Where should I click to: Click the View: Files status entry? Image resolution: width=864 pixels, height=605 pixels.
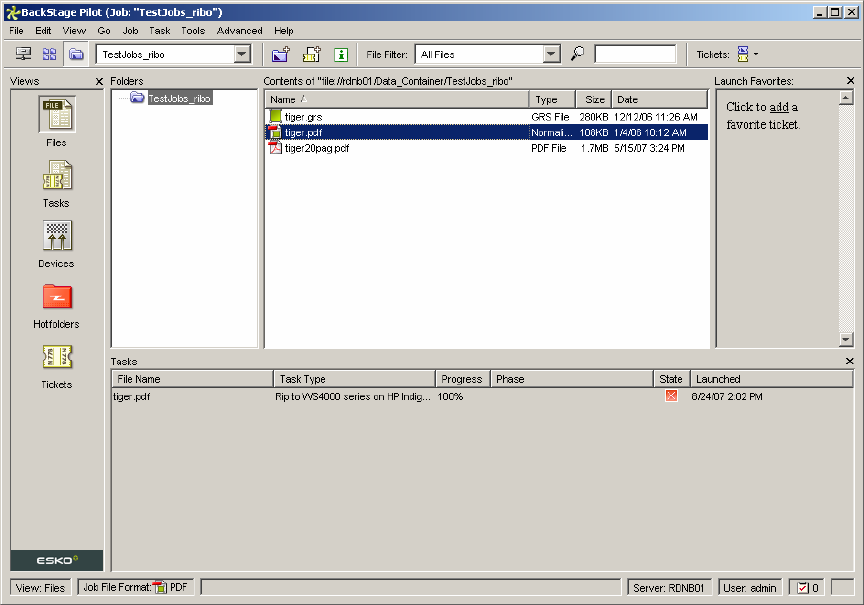click(x=41, y=588)
